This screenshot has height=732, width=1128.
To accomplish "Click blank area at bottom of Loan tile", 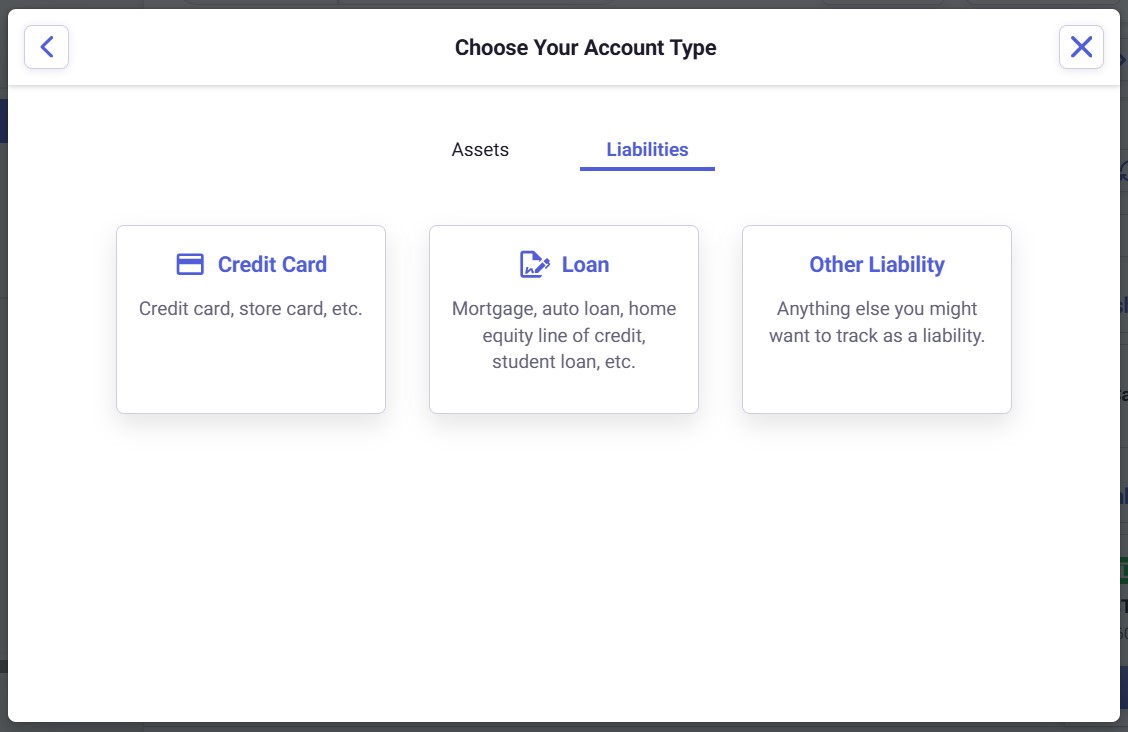I will 564,394.
